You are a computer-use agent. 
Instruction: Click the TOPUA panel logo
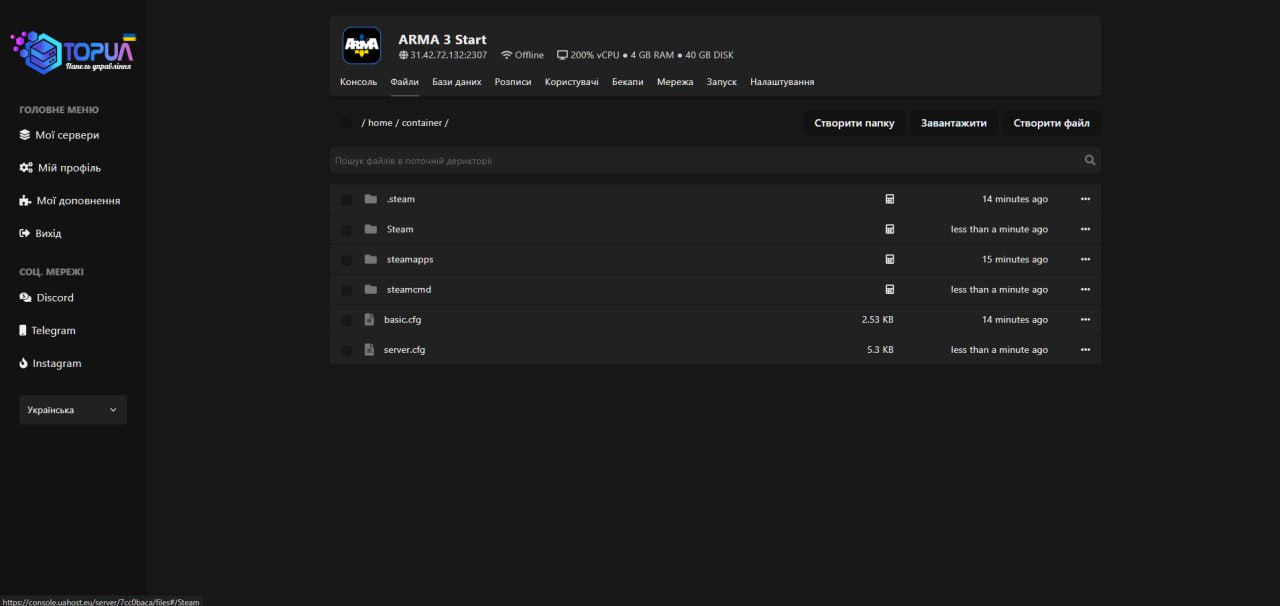73,53
